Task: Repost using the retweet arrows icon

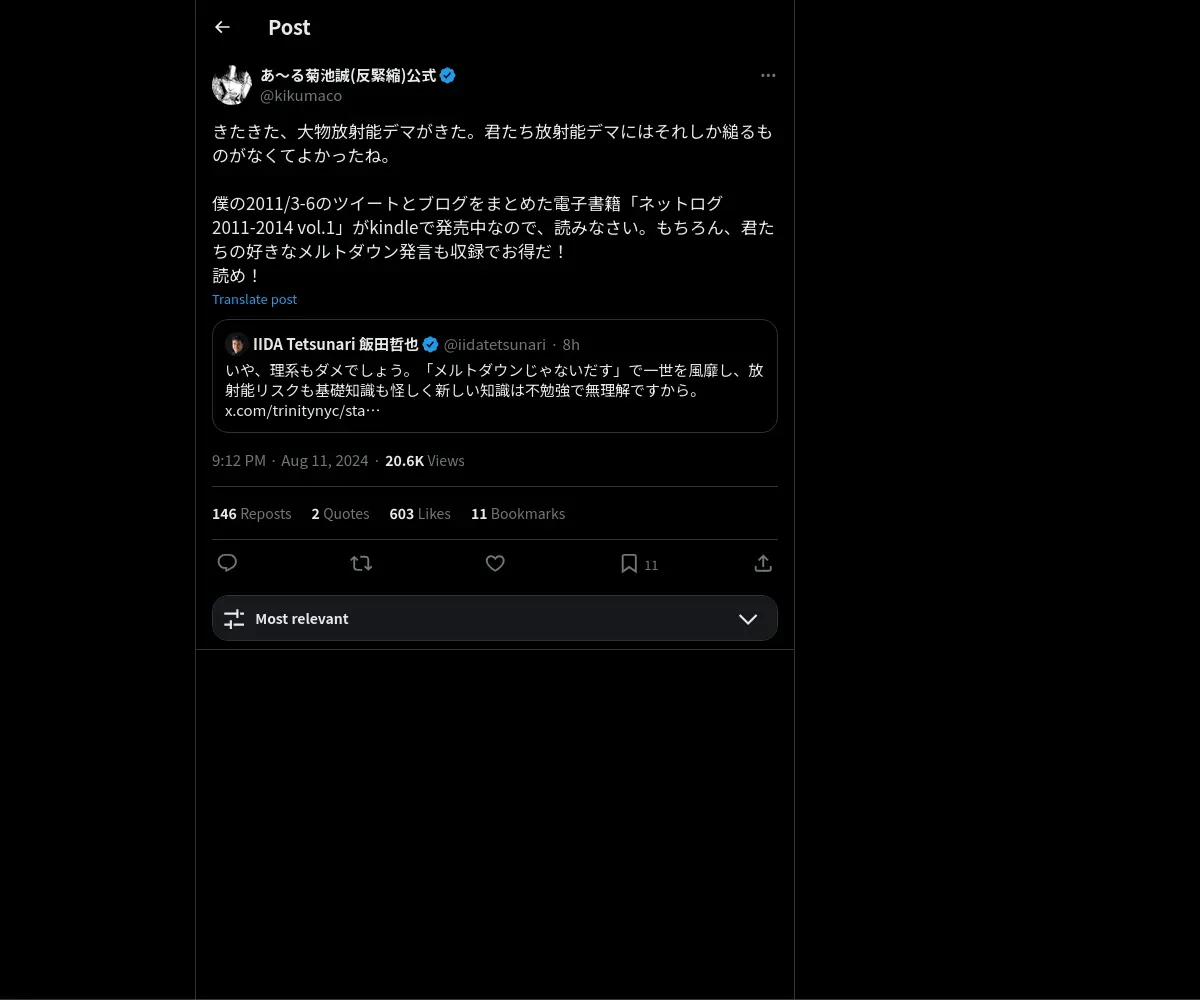Action: coord(361,563)
